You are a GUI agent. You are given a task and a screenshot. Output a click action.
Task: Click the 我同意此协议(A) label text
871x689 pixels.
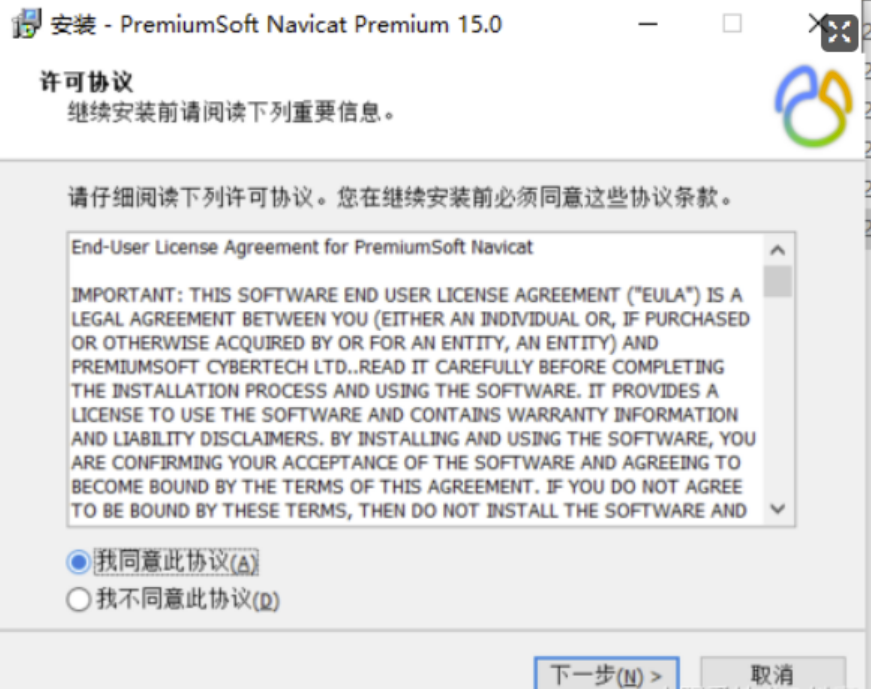pos(177,562)
